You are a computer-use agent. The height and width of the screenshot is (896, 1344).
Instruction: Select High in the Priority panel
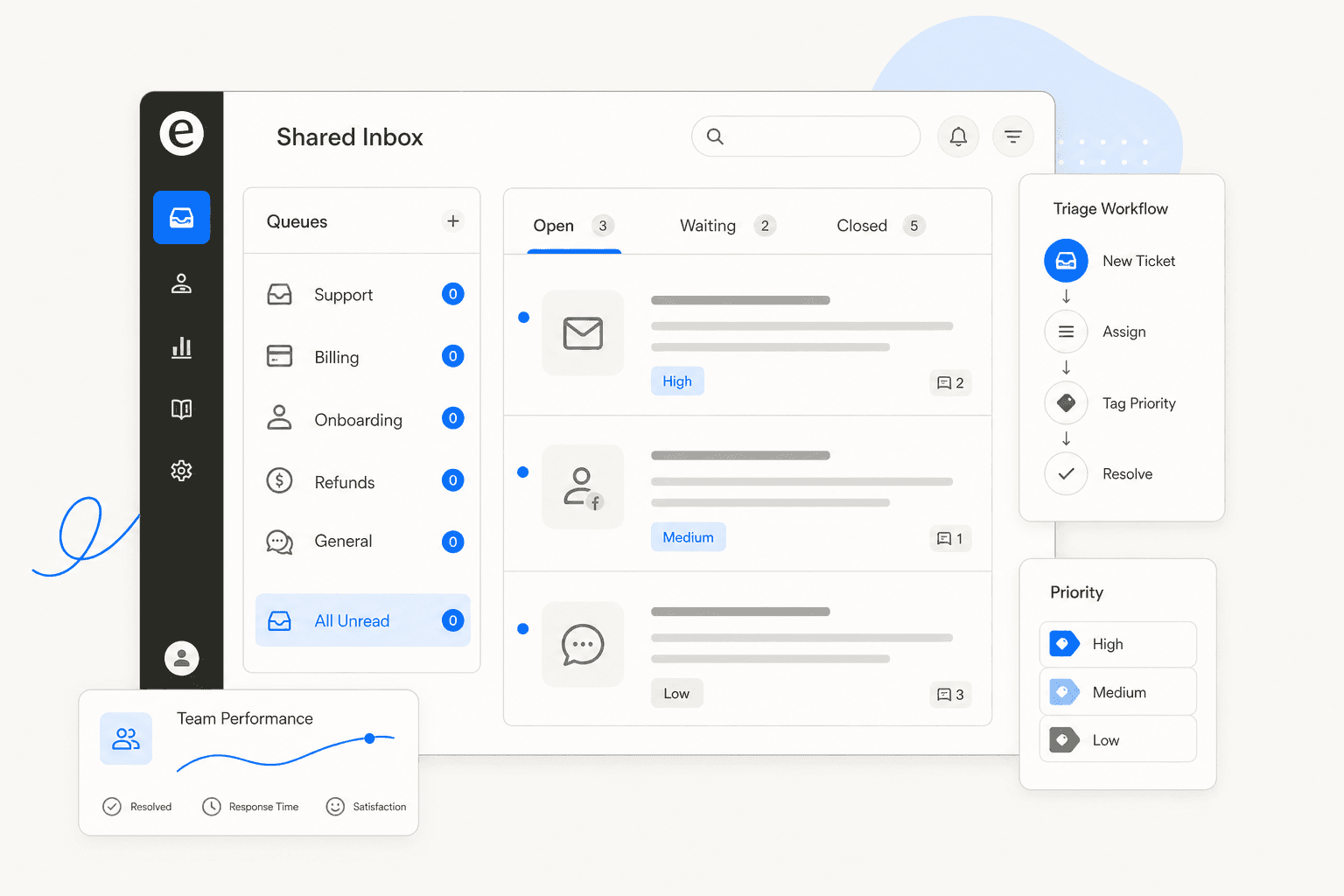1117,644
